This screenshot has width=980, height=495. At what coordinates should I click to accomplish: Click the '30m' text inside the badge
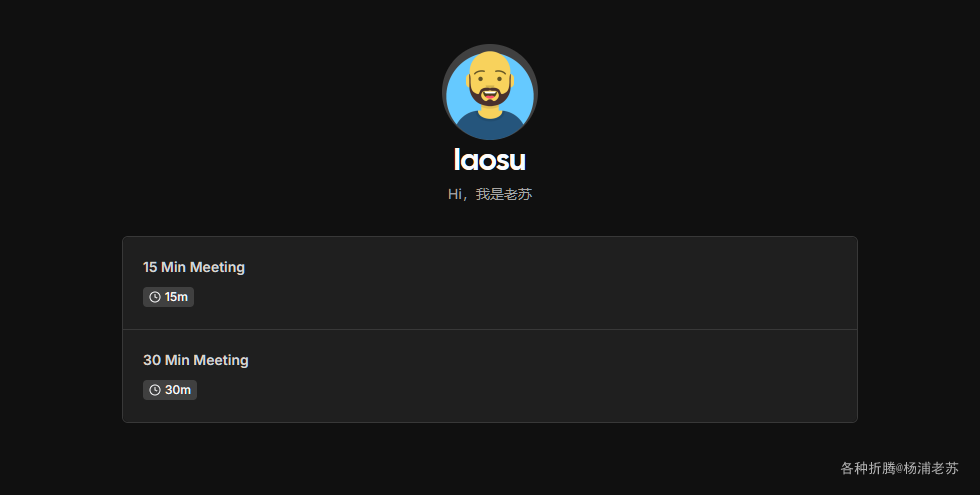[x=178, y=390]
